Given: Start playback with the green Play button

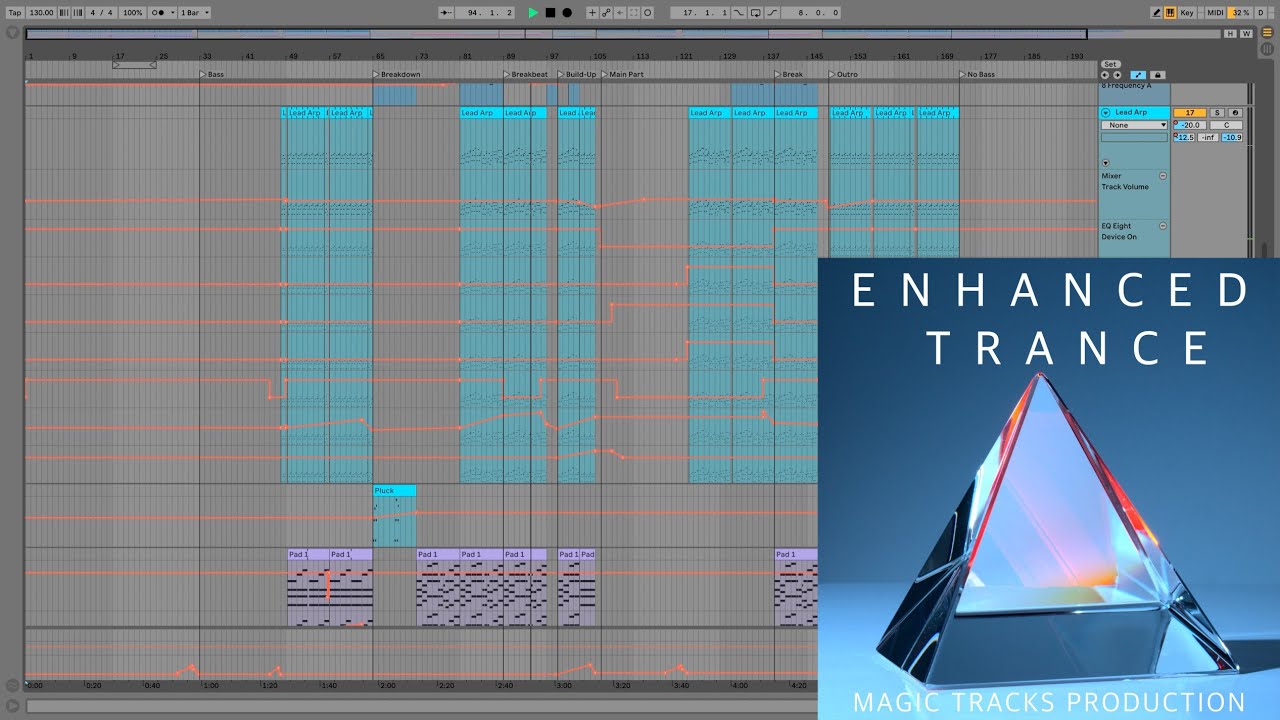Looking at the screenshot, I should coord(533,13).
